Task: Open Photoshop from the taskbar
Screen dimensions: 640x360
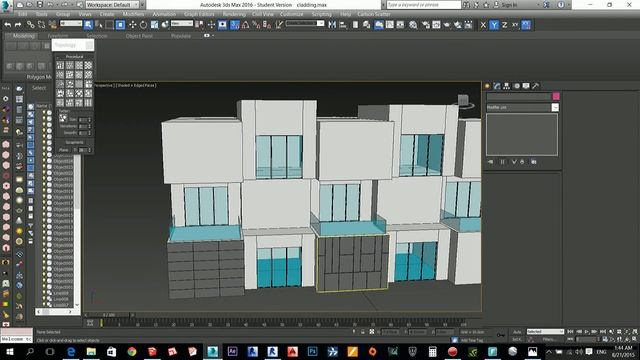Action: [x=313, y=351]
